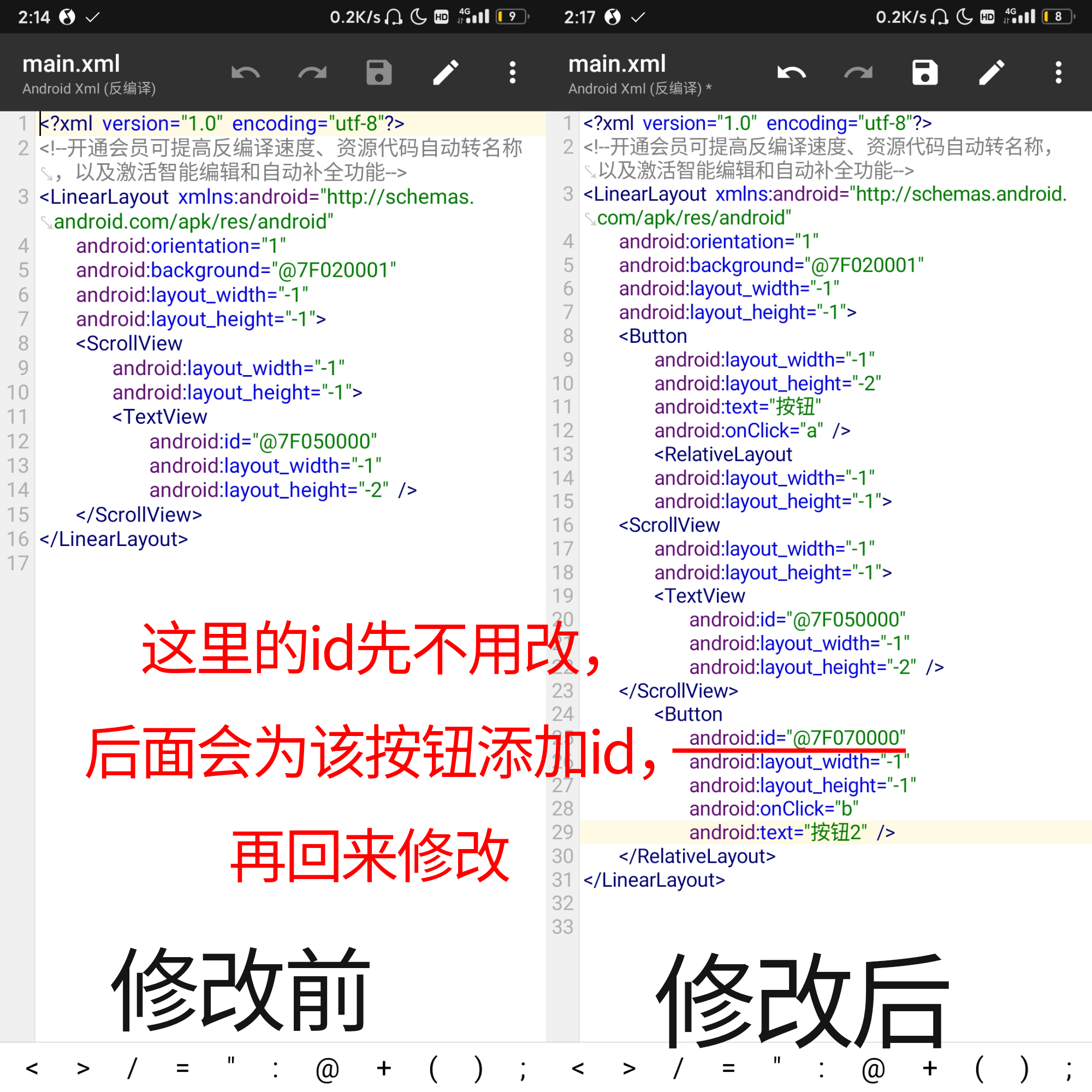Tap the 2:17 clock in right status bar
The width and height of the screenshot is (1092, 1092).
click(579, 17)
